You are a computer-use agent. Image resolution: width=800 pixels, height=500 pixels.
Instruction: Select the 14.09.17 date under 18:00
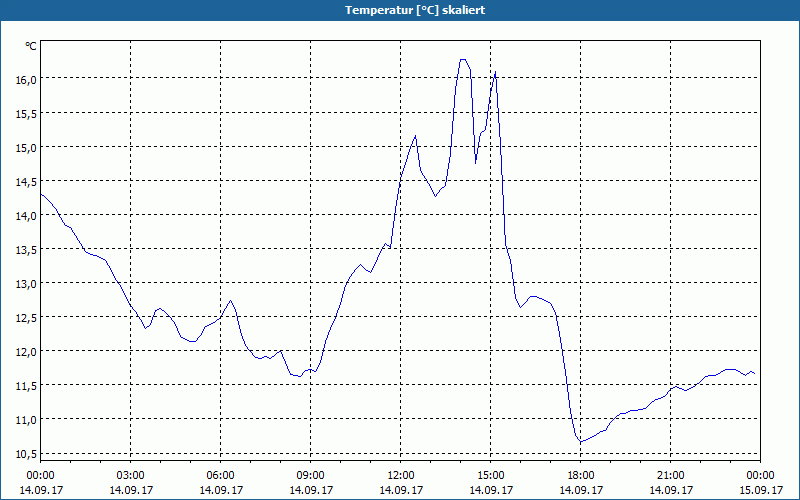coord(581,490)
